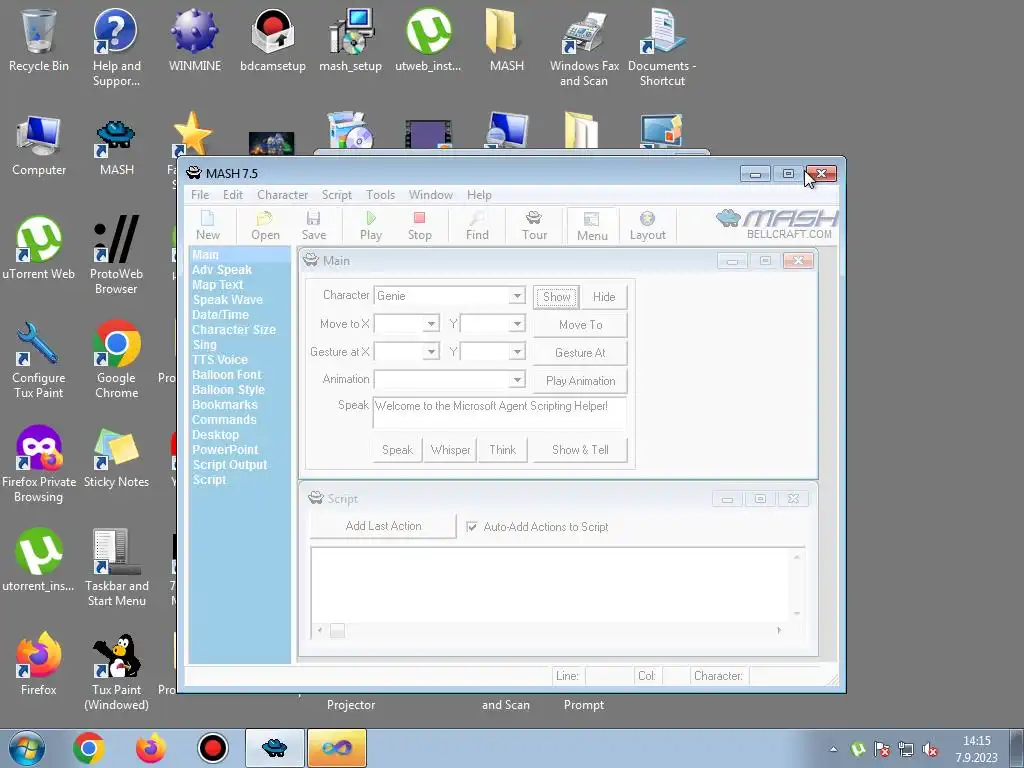This screenshot has width=1024, height=768.
Task: Click the Chrome icon in the taskbar
Action: [89, 748]
